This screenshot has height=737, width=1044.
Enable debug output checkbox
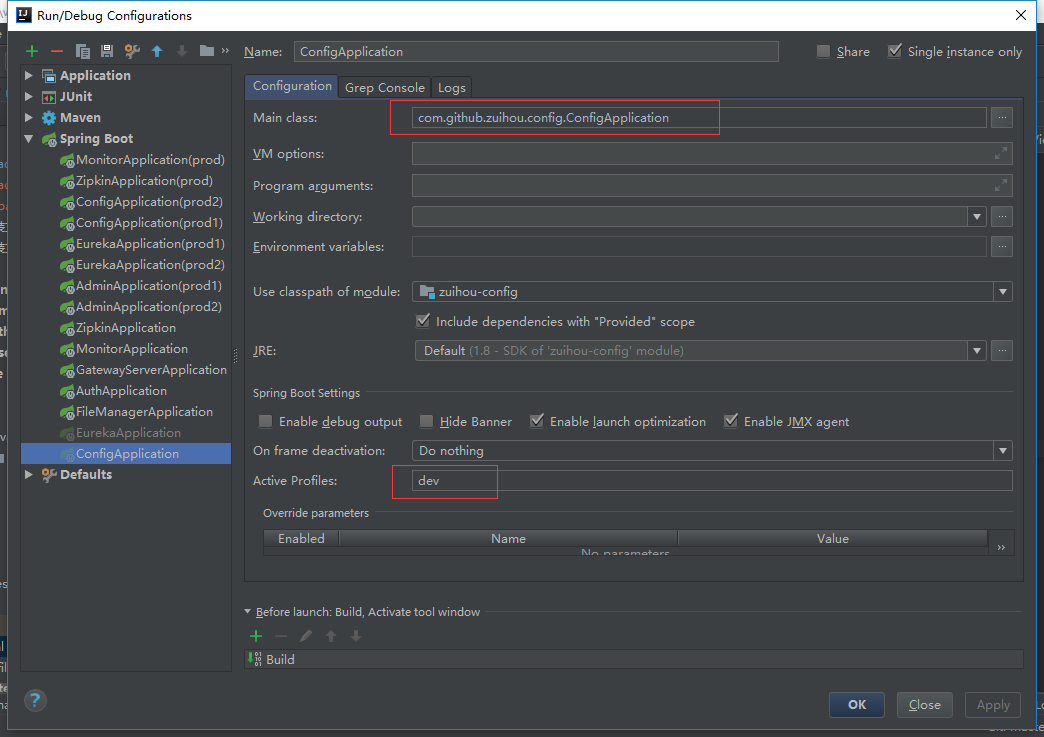[266, 421]
